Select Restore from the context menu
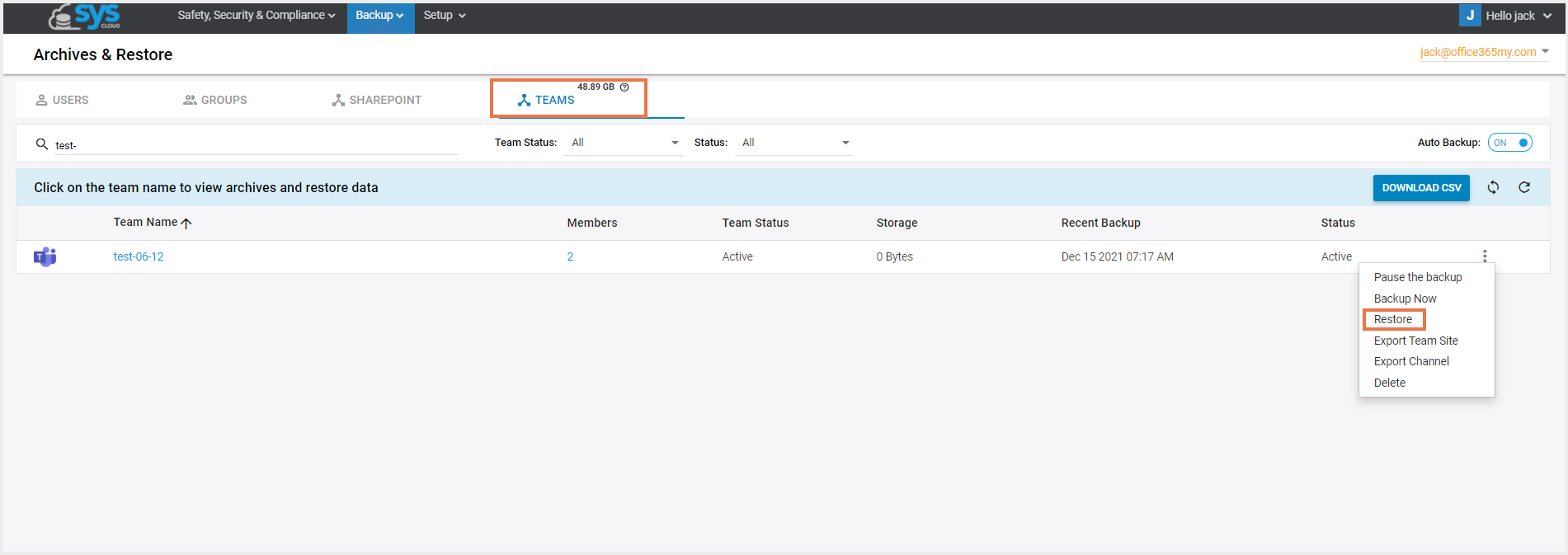 [1393, 319]
